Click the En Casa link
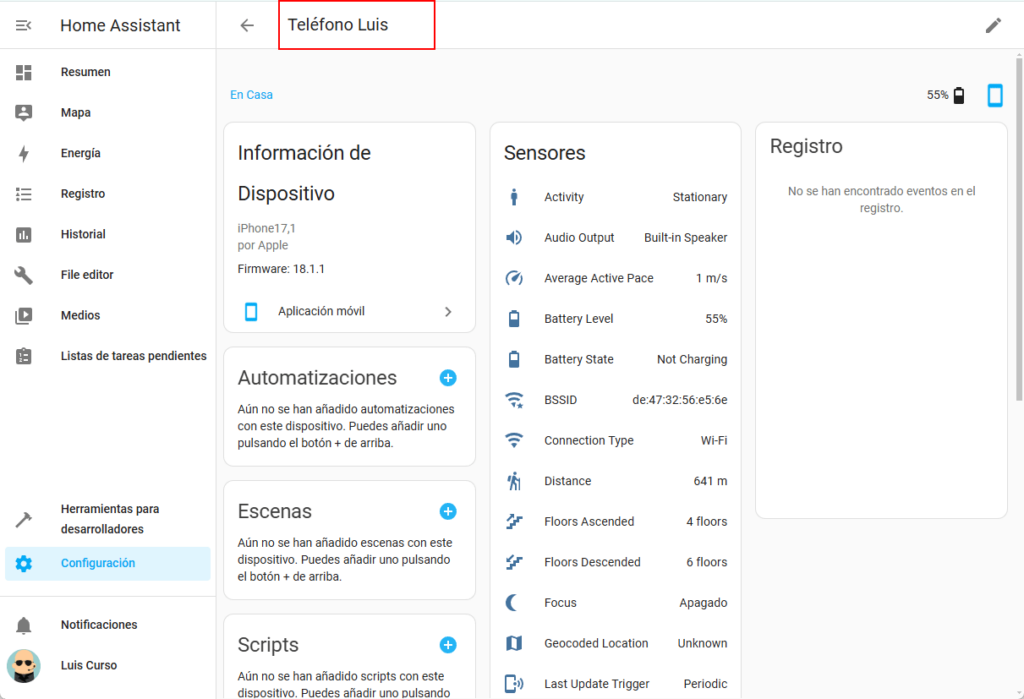The image size is (1024, 699). 251,95
